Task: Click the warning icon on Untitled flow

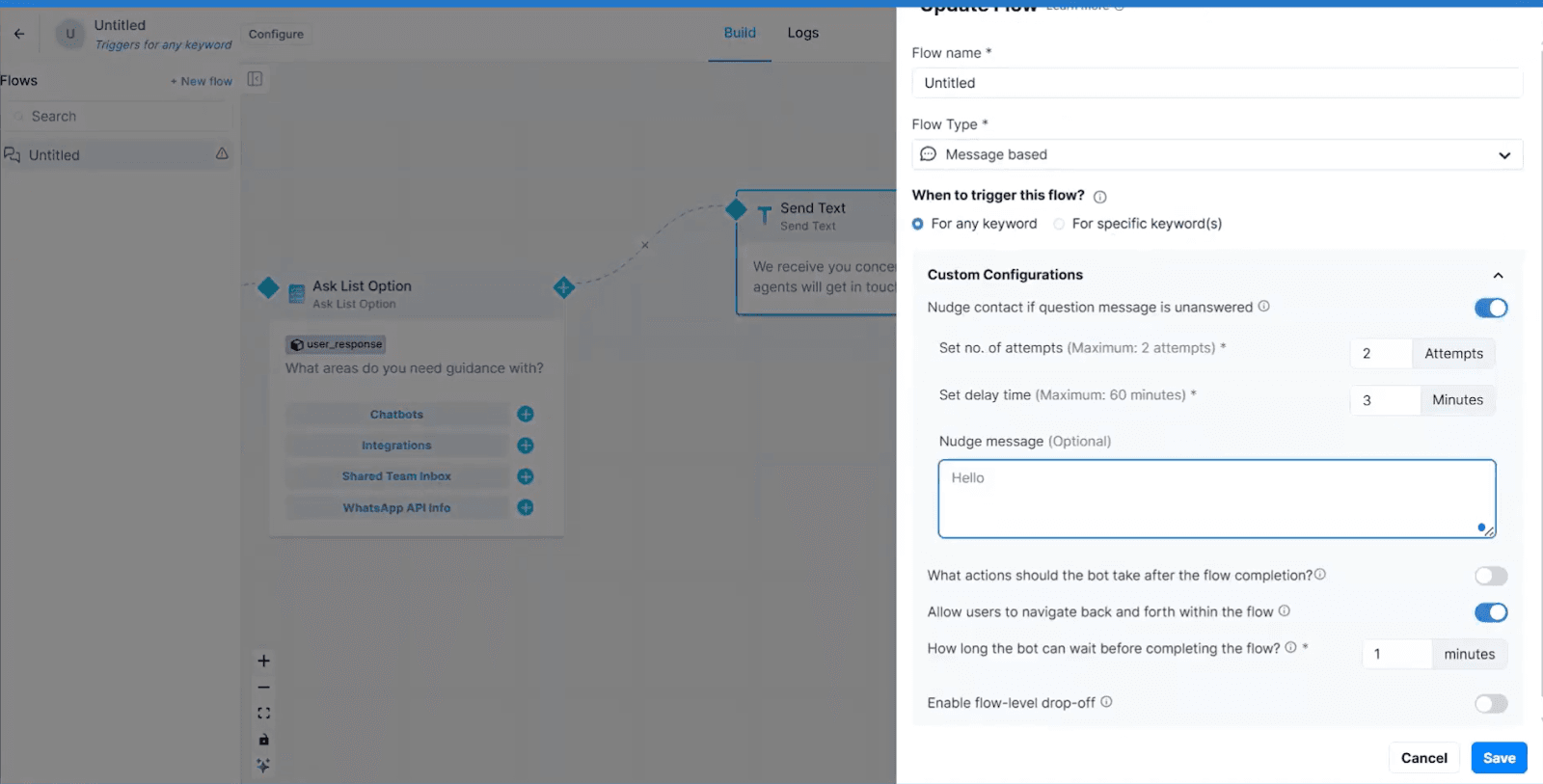Action: [222, 154]
